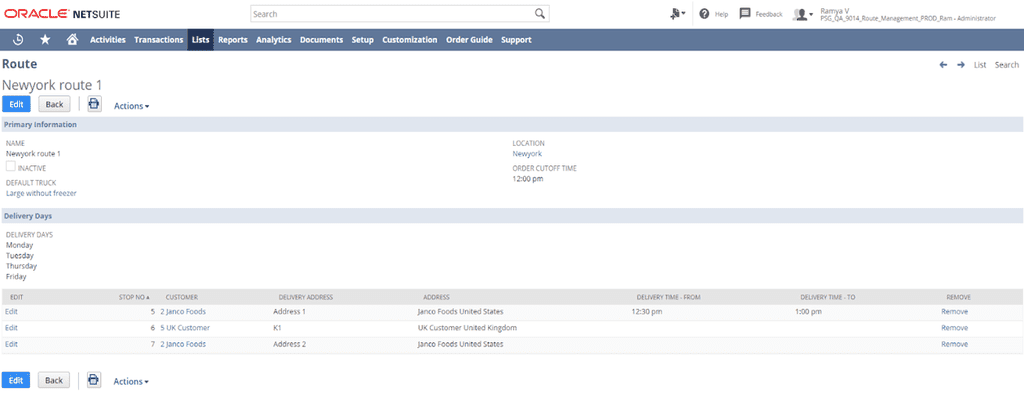Go to next record arrow
This screenshot has width=1024, height=397.
(x=961, y=65)
